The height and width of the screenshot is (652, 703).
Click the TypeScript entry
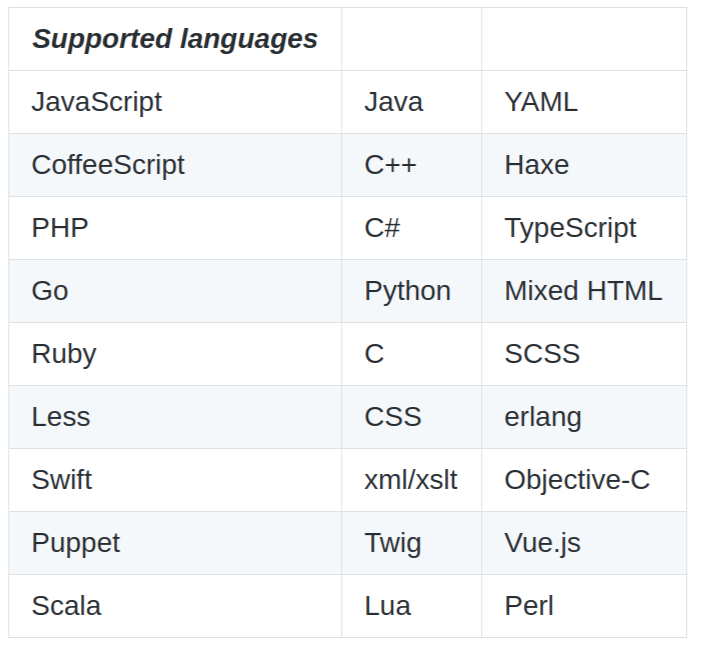[570, 228]
